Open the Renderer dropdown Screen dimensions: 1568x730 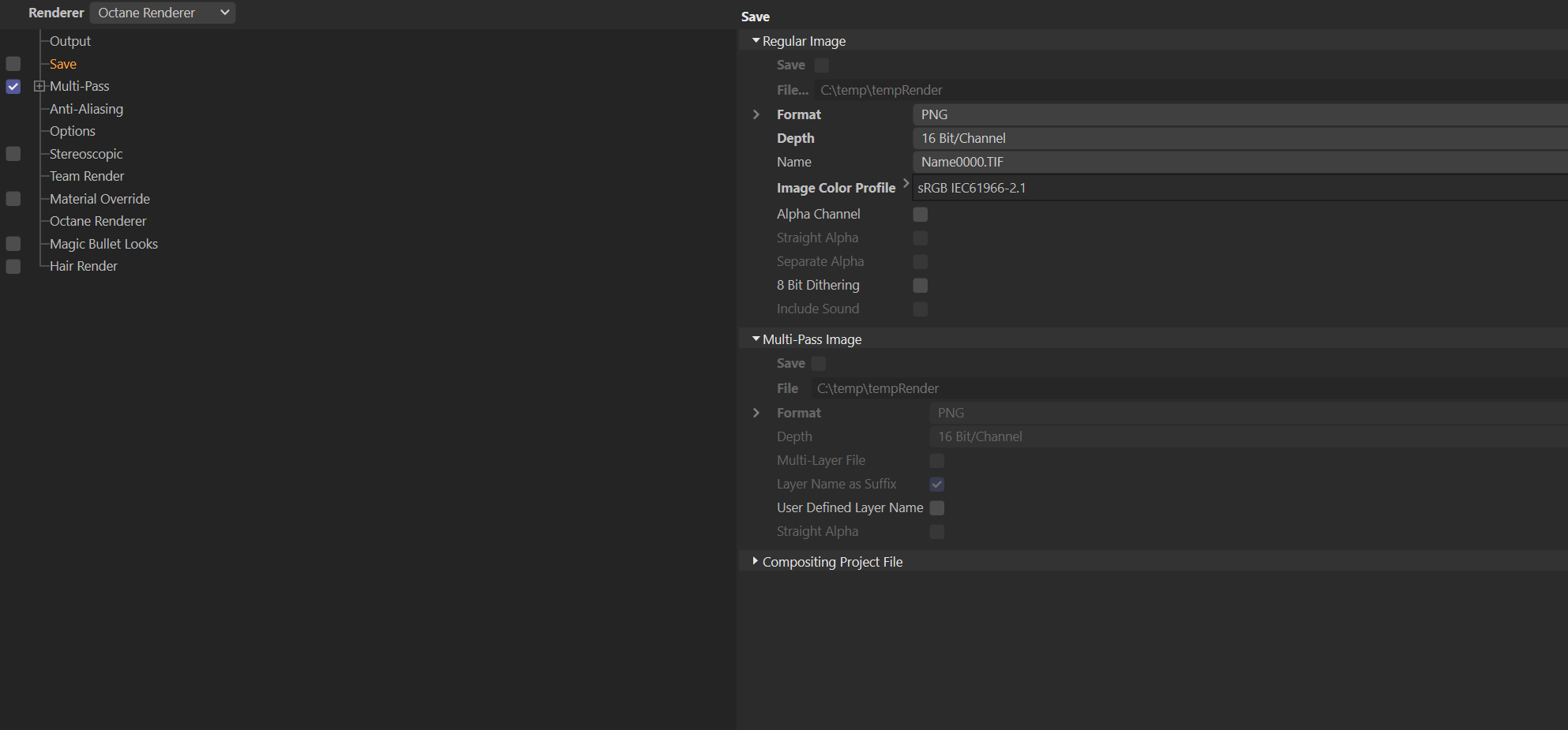click(162, 13)
